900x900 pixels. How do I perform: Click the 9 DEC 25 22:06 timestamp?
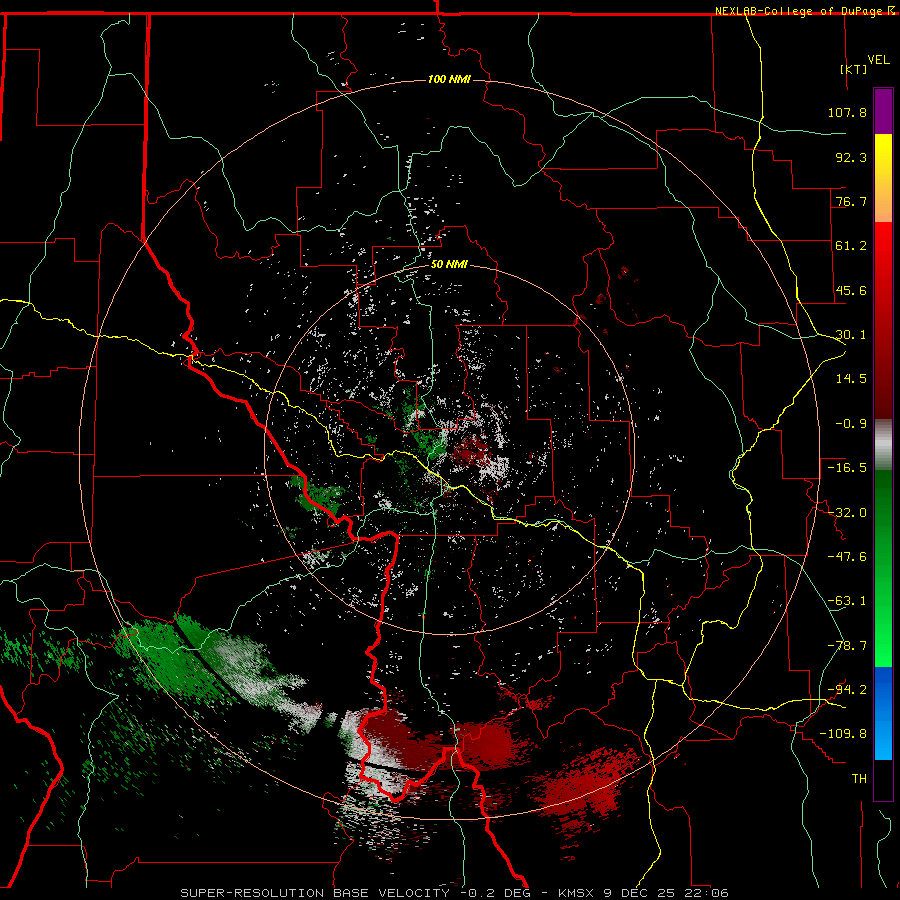(666, 893)
